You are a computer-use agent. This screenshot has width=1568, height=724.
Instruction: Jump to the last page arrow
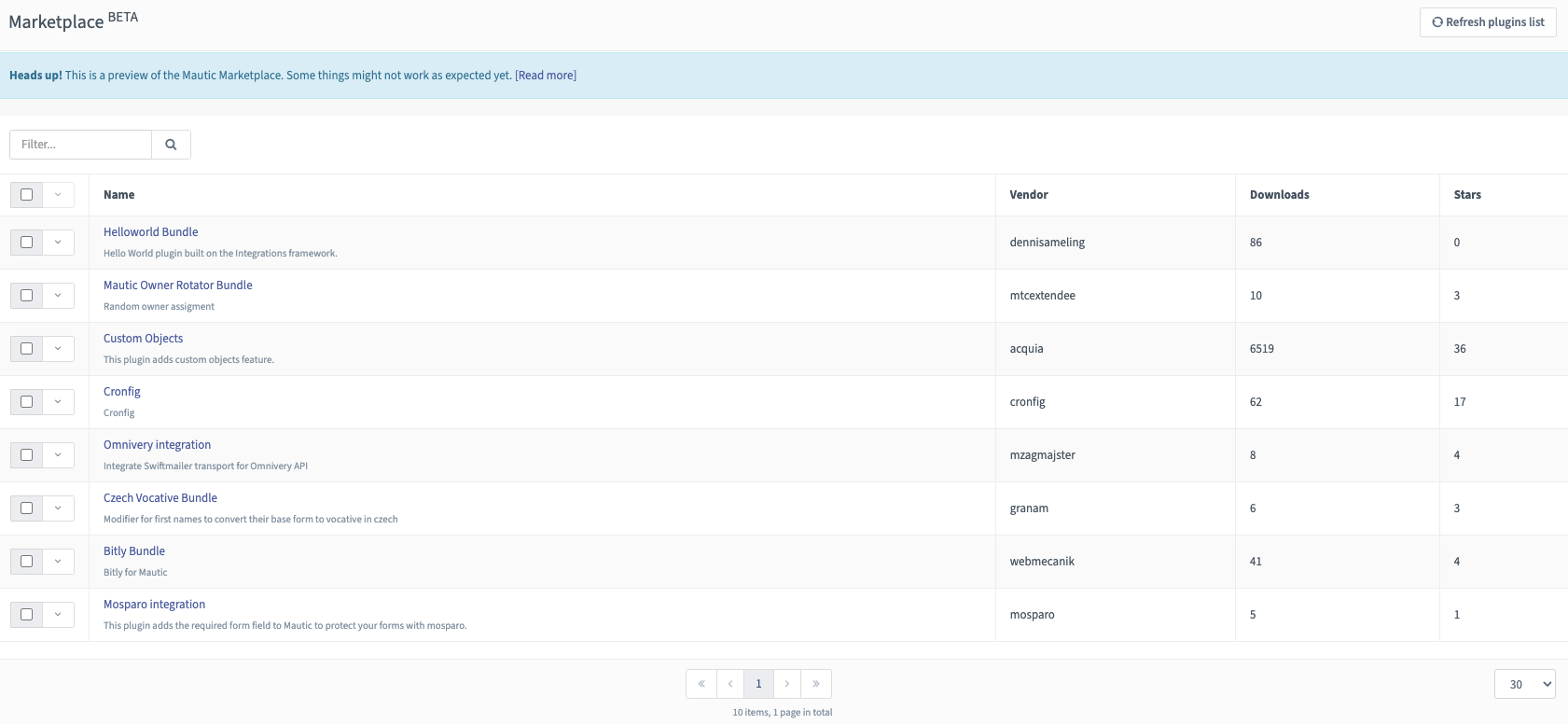tap(816, 684)
